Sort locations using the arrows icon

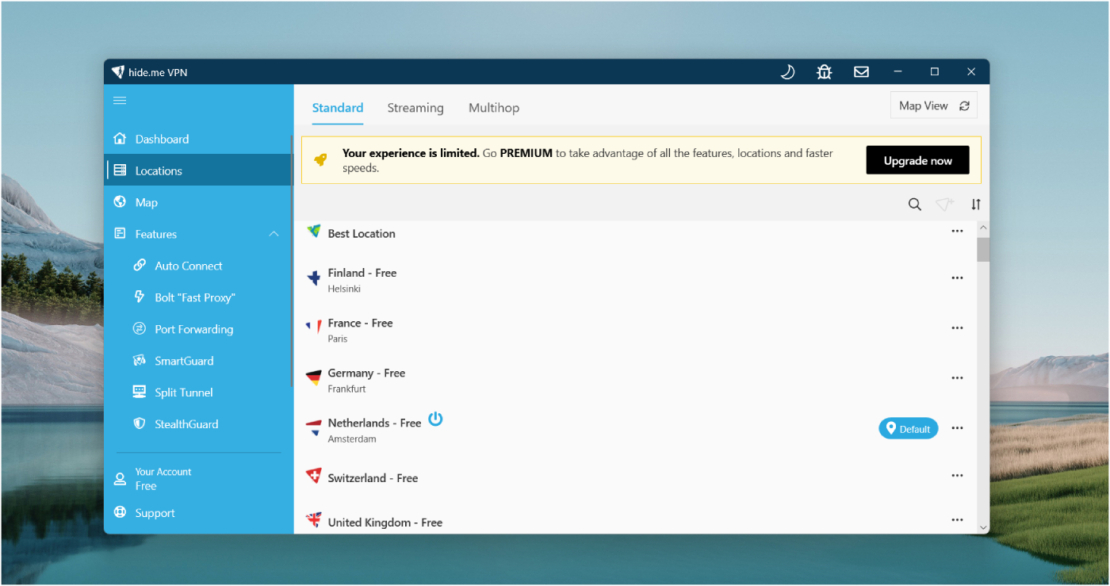click(975, 204)
